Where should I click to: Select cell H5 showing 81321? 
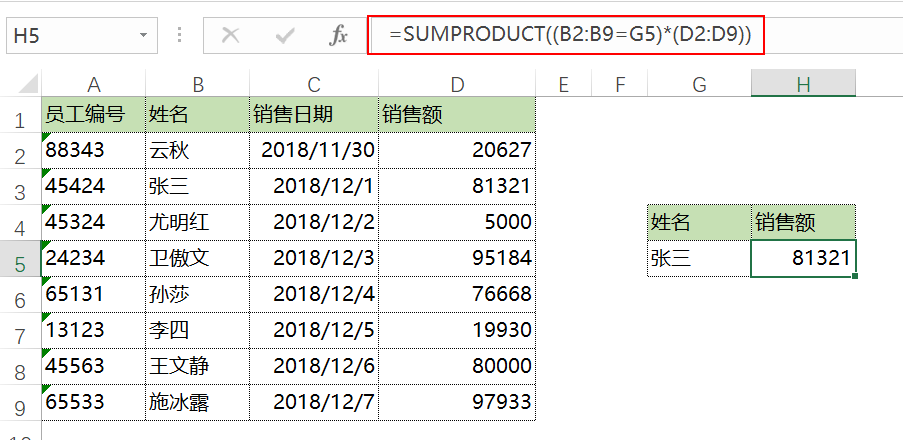tap(803, 259)
